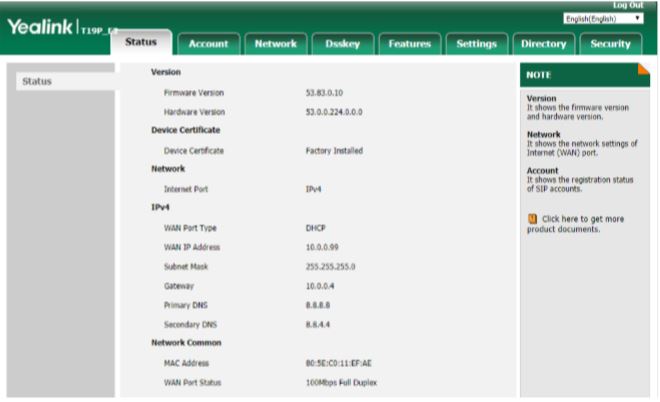Click the Firmware Version value 53.83.0.10

coord(325,92)
